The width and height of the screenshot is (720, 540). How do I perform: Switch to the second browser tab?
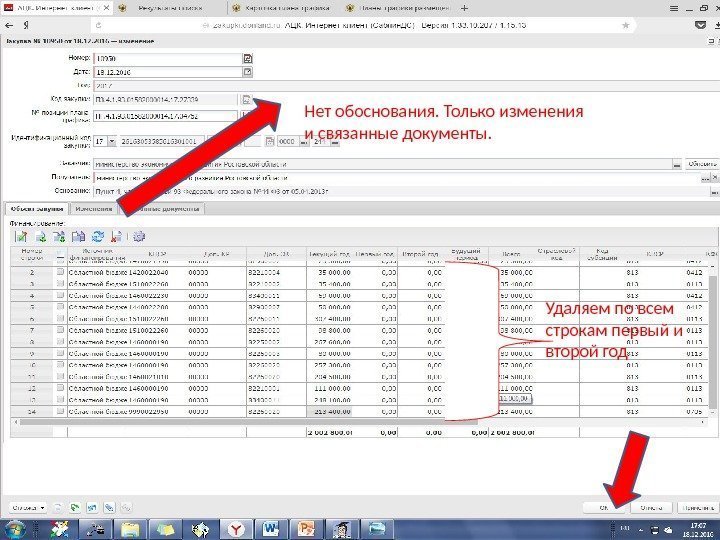[170, 8]
